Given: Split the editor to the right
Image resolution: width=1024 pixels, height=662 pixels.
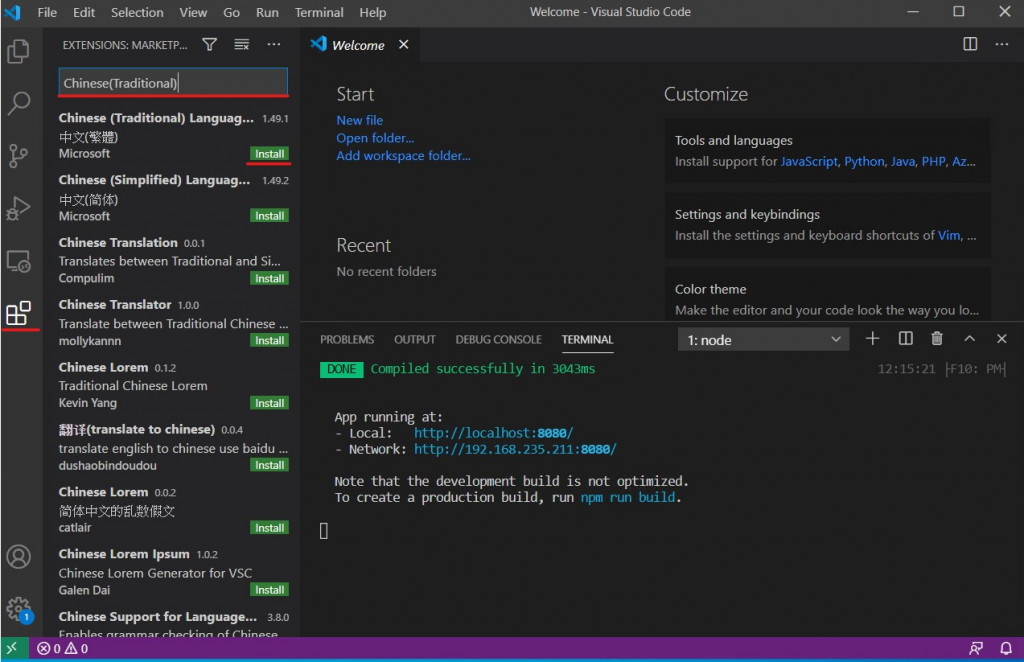Looking at the screenshot, I should tap(970, 44).
